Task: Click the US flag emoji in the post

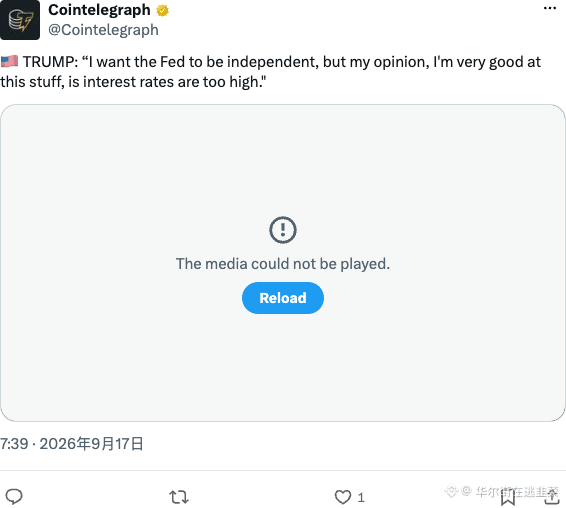Action: point(9,61)
